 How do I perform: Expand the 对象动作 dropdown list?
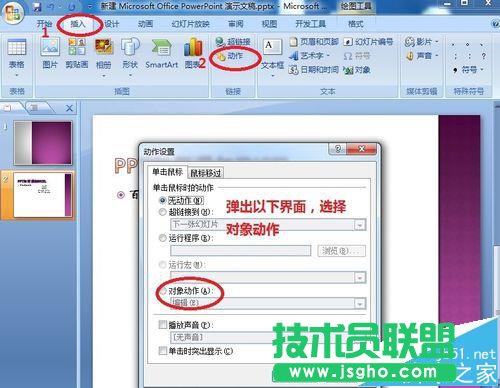pos(359,303)
